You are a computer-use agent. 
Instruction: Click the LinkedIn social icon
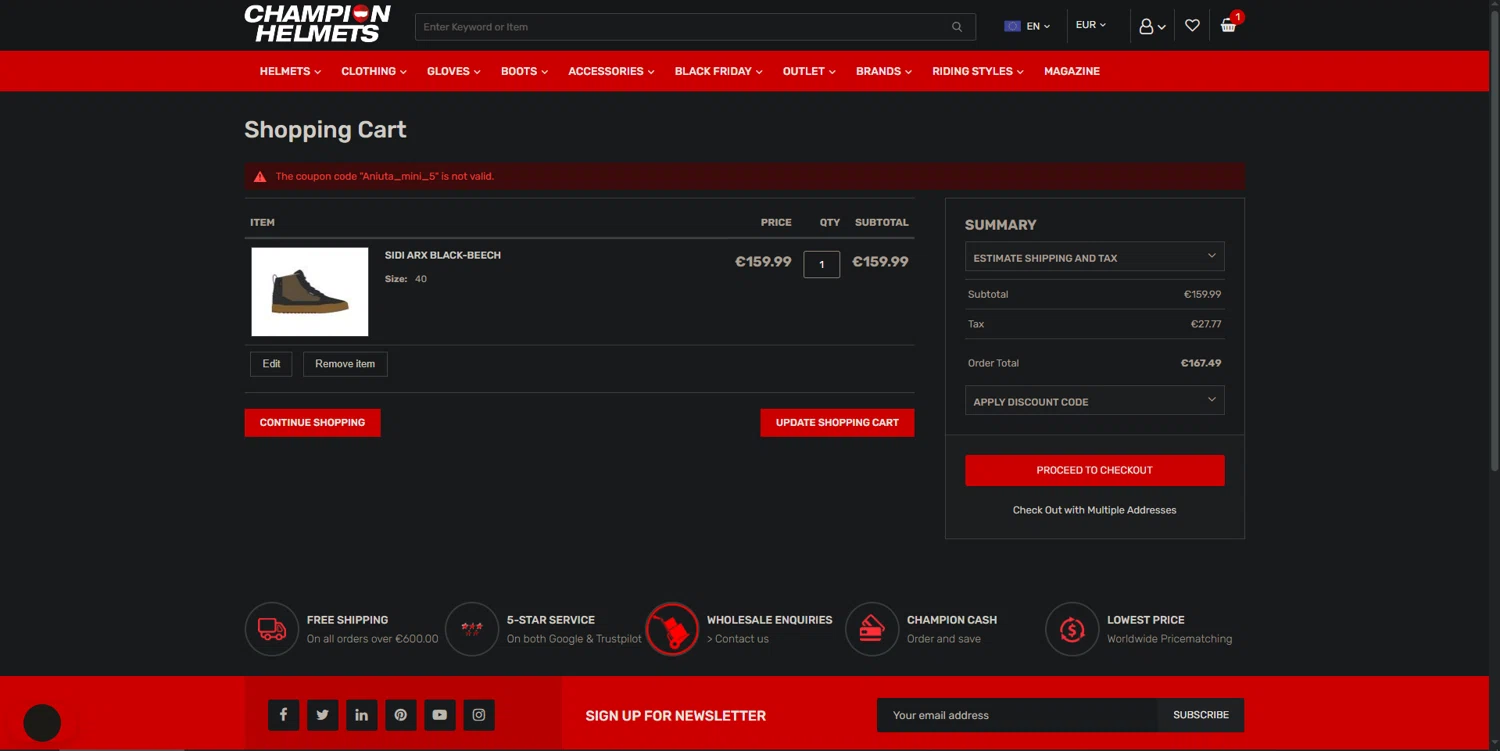[x=361, y=715]
